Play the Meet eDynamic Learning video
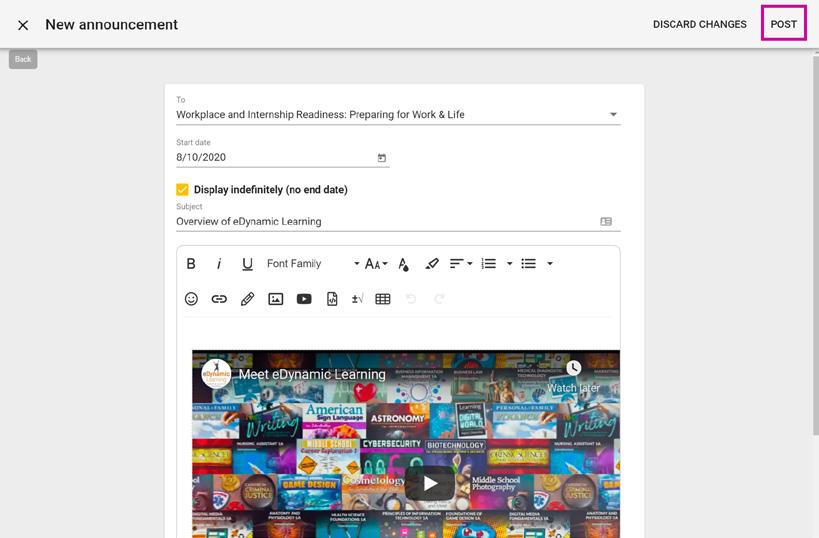 point(430,483)
